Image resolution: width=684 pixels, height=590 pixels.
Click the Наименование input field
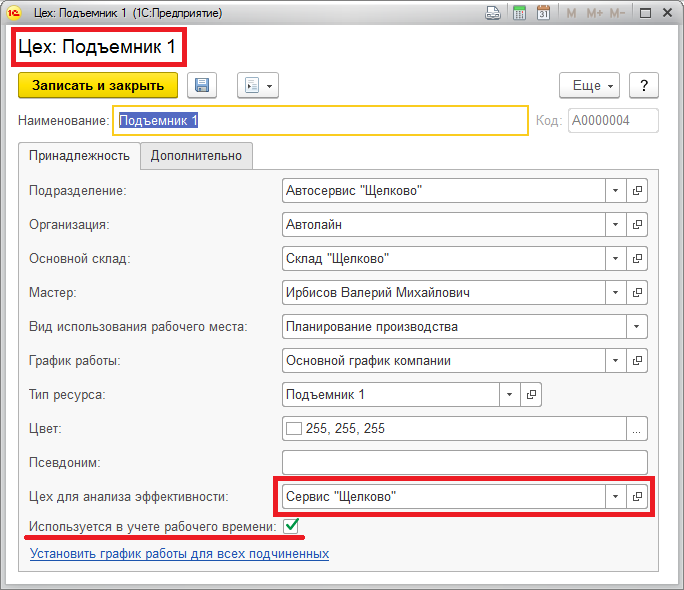click(321, 120)
